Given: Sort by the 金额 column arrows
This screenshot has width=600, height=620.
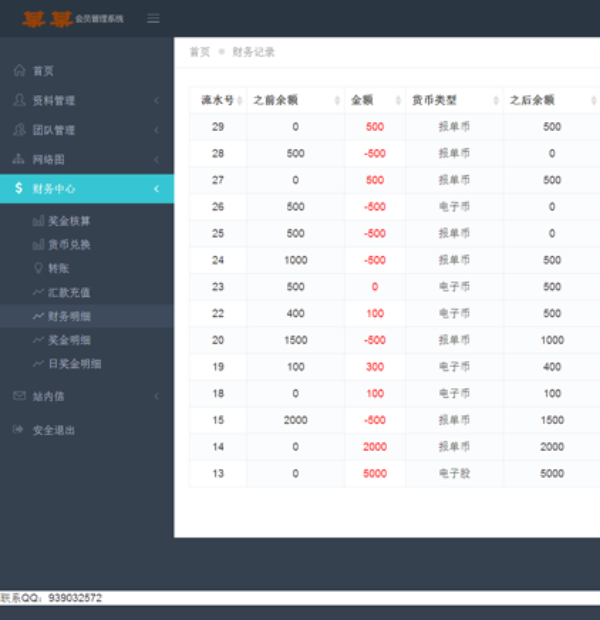Looking at the screenshot, I should (x=398, y=100).
